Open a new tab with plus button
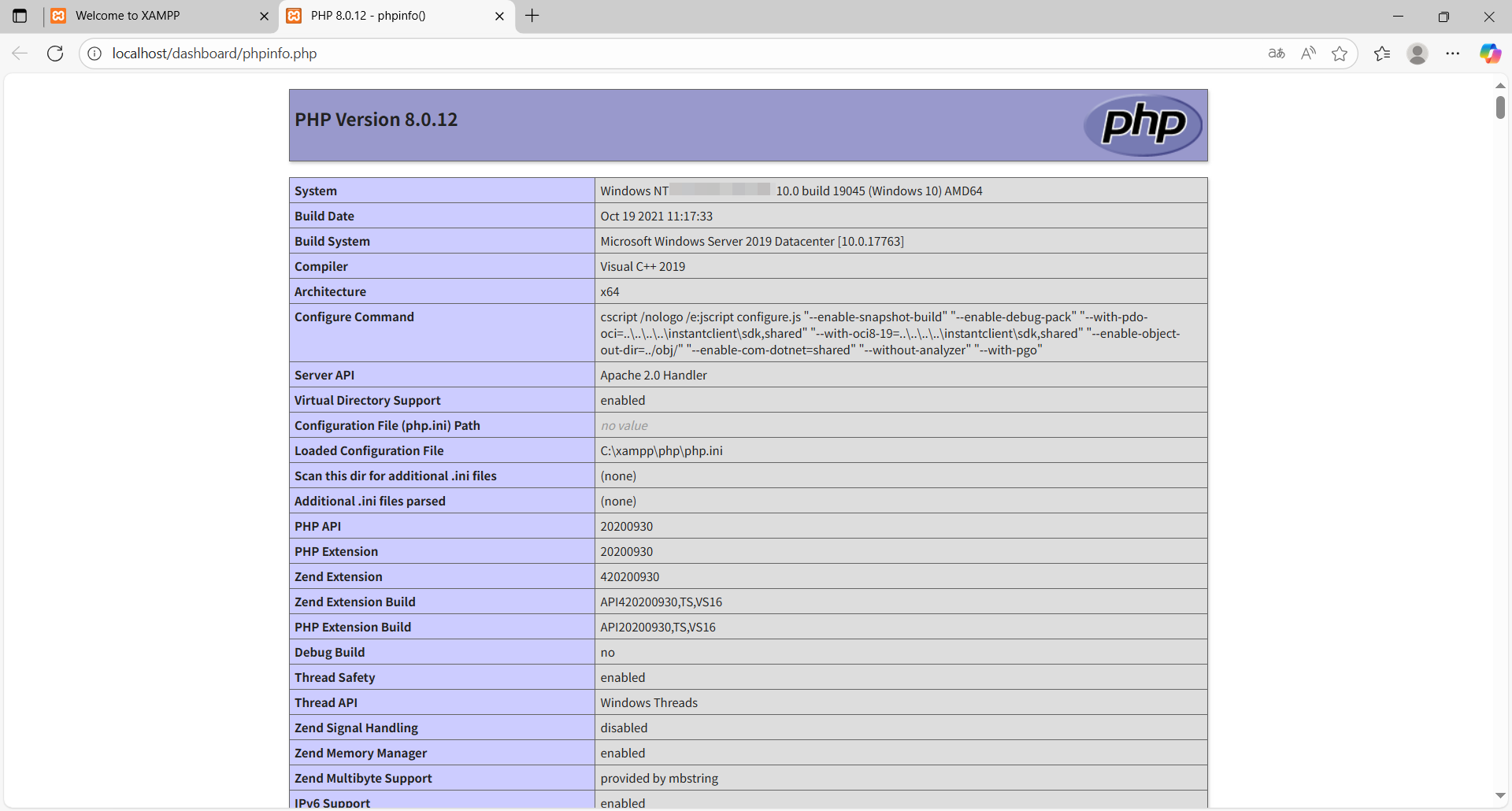 pos(532,16)
